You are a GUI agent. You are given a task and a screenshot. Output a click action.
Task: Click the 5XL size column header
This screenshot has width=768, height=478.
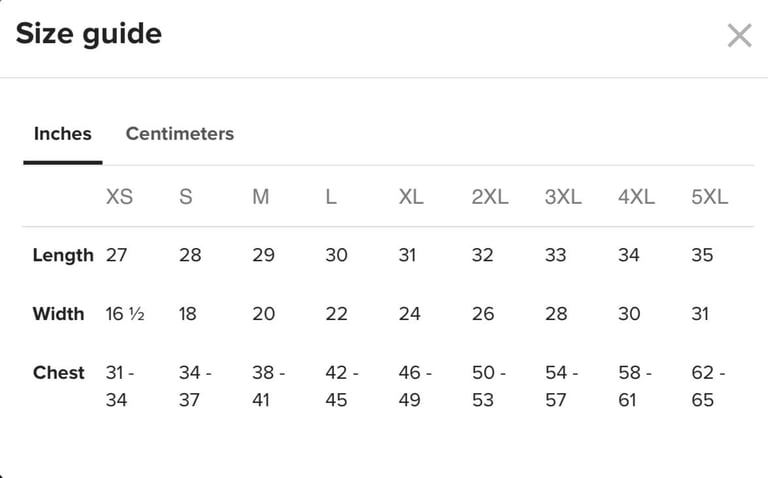(710, 197)
